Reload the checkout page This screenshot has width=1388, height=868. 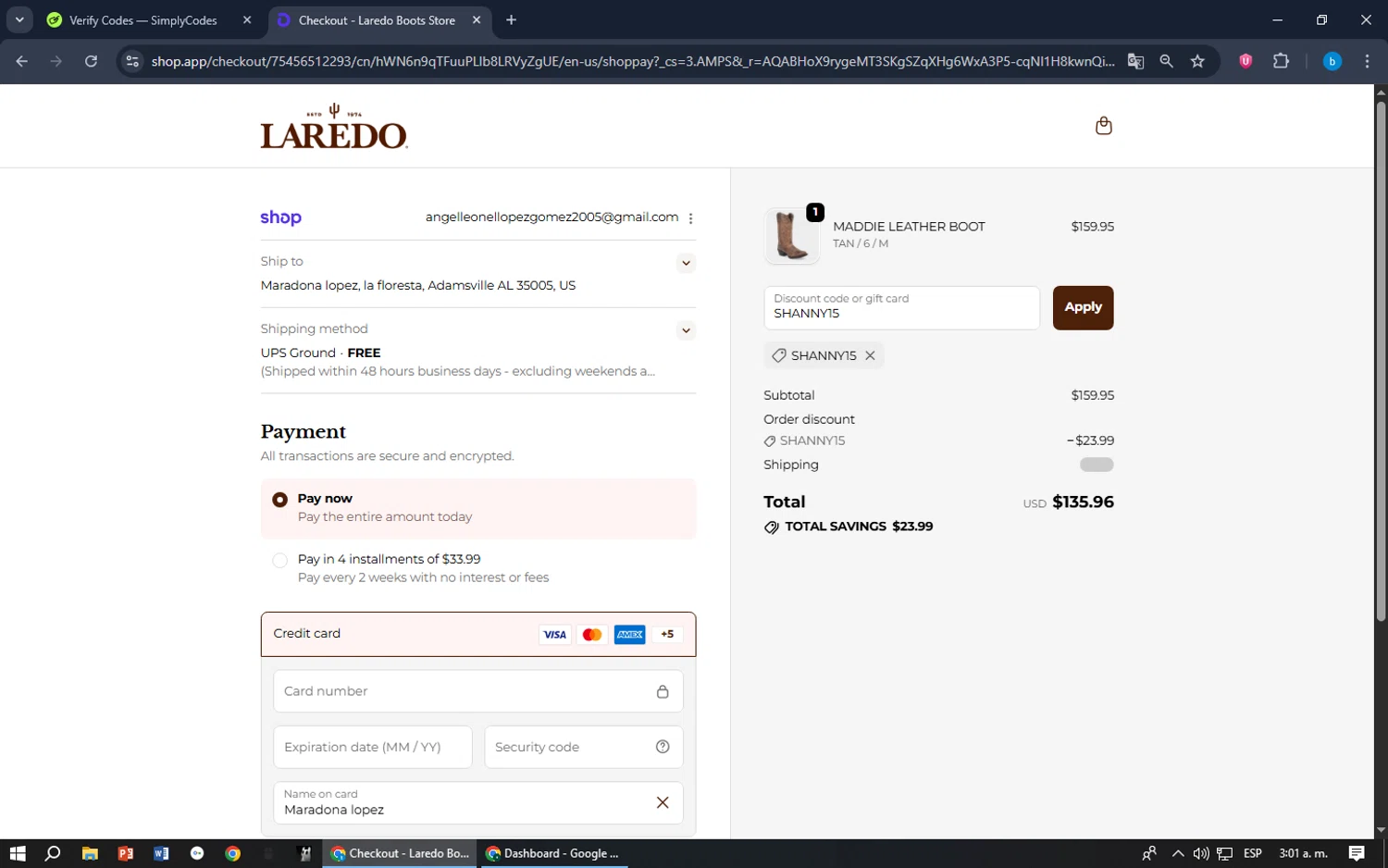(x=91, y=61)
